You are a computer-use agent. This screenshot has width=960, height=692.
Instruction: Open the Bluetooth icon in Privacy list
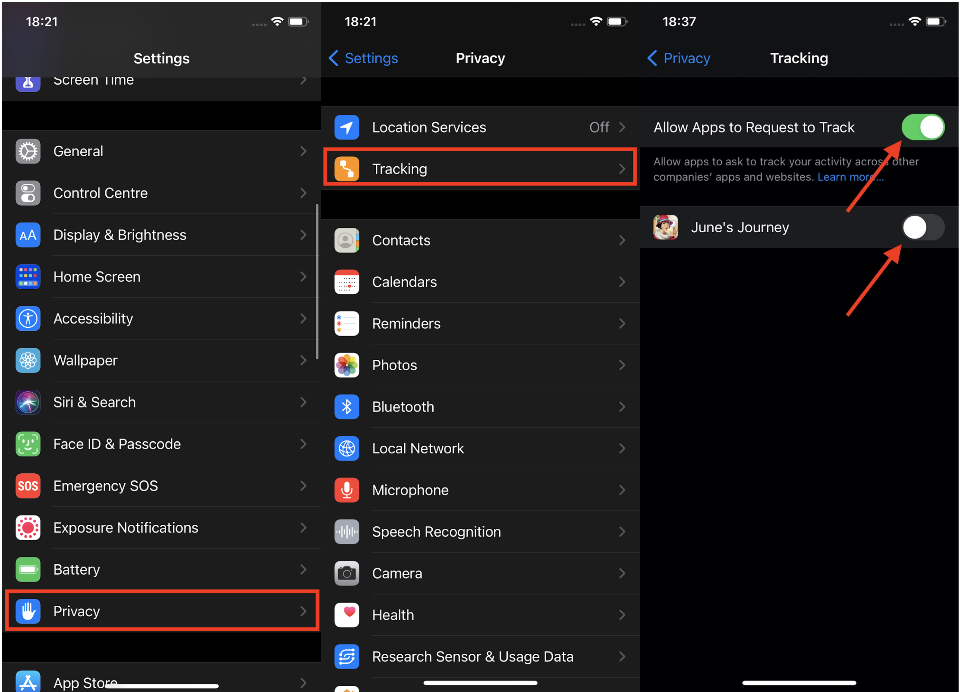347,407
